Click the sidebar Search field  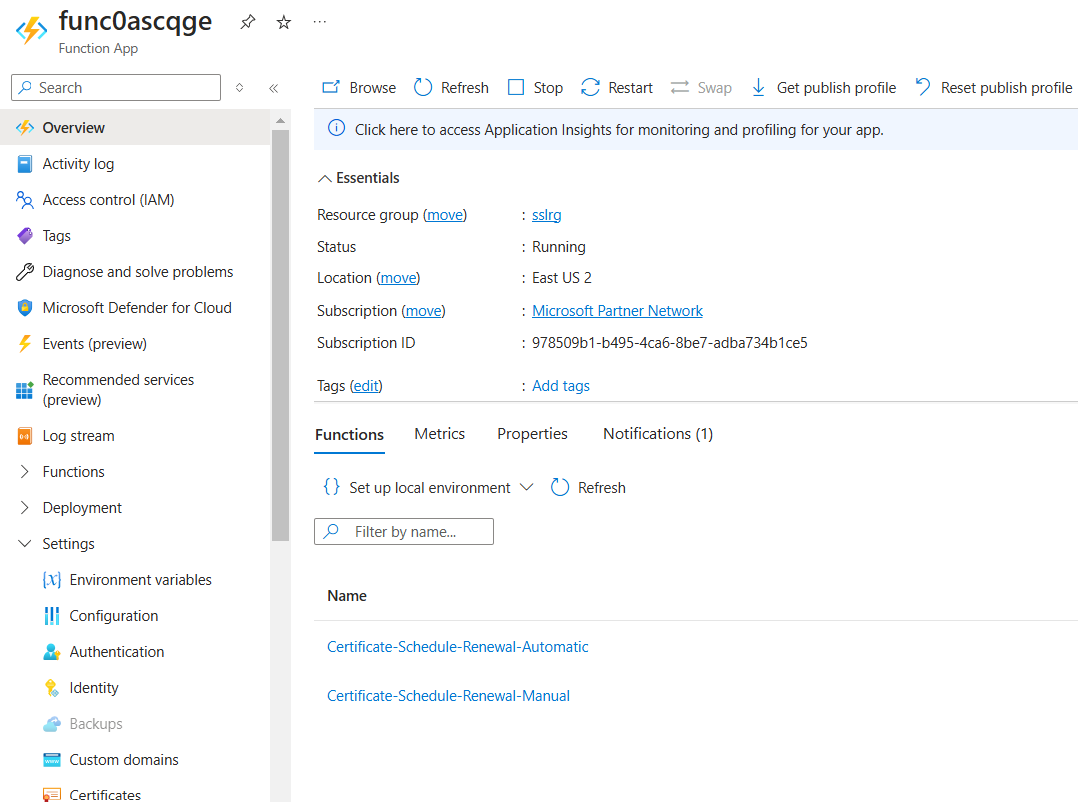[116, 87]
